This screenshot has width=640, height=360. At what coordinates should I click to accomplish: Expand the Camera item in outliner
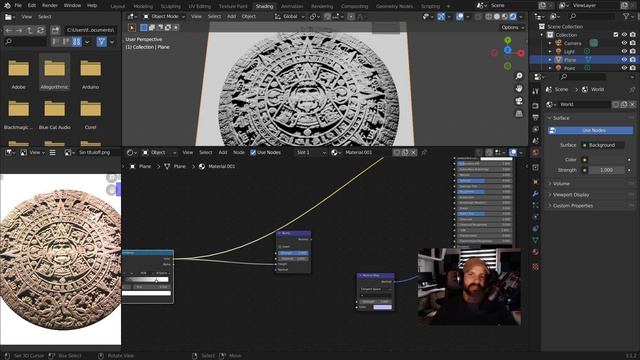click(x=550, y=43)
